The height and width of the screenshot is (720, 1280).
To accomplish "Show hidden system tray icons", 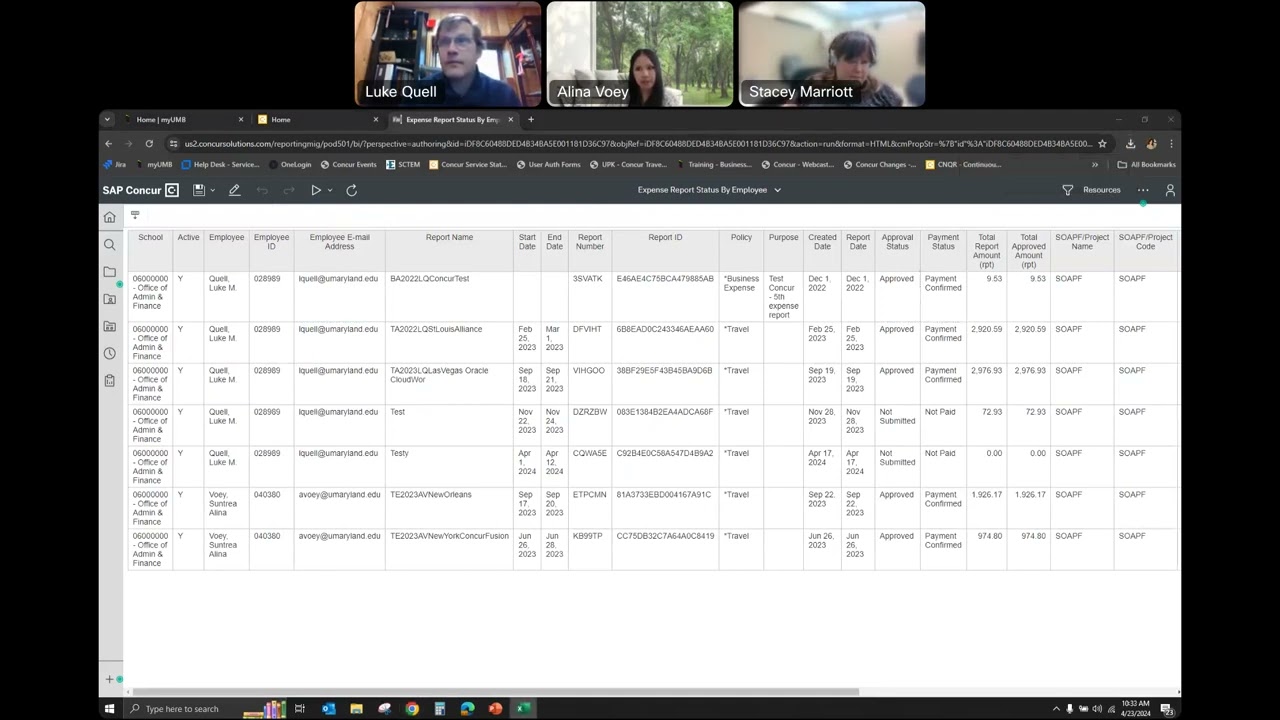I will point(1056,709).
